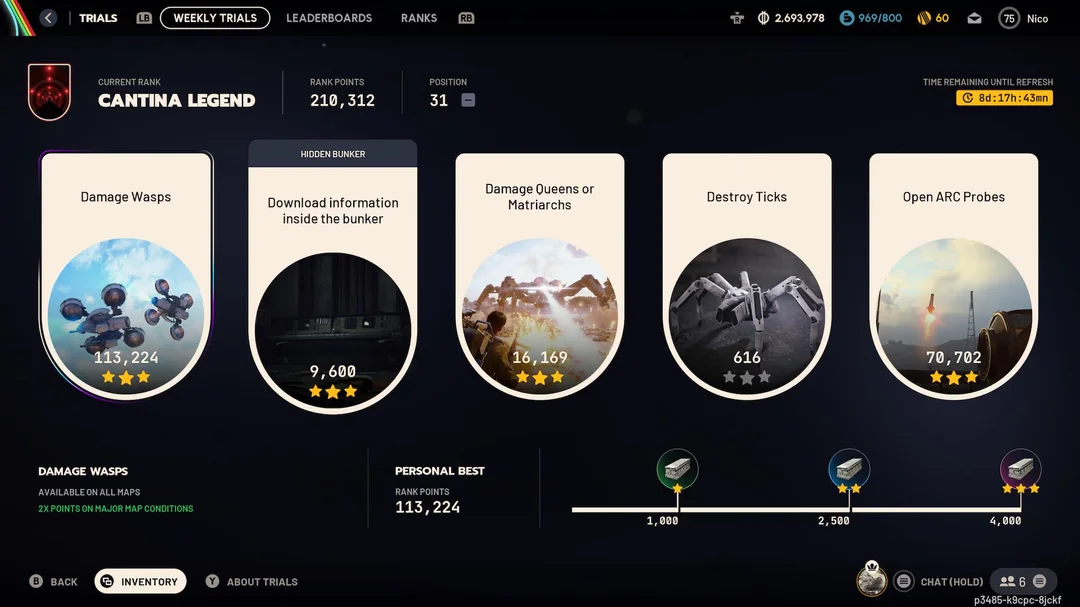
Task: Open the Inventory button
Action: click(x=141, y=582)
